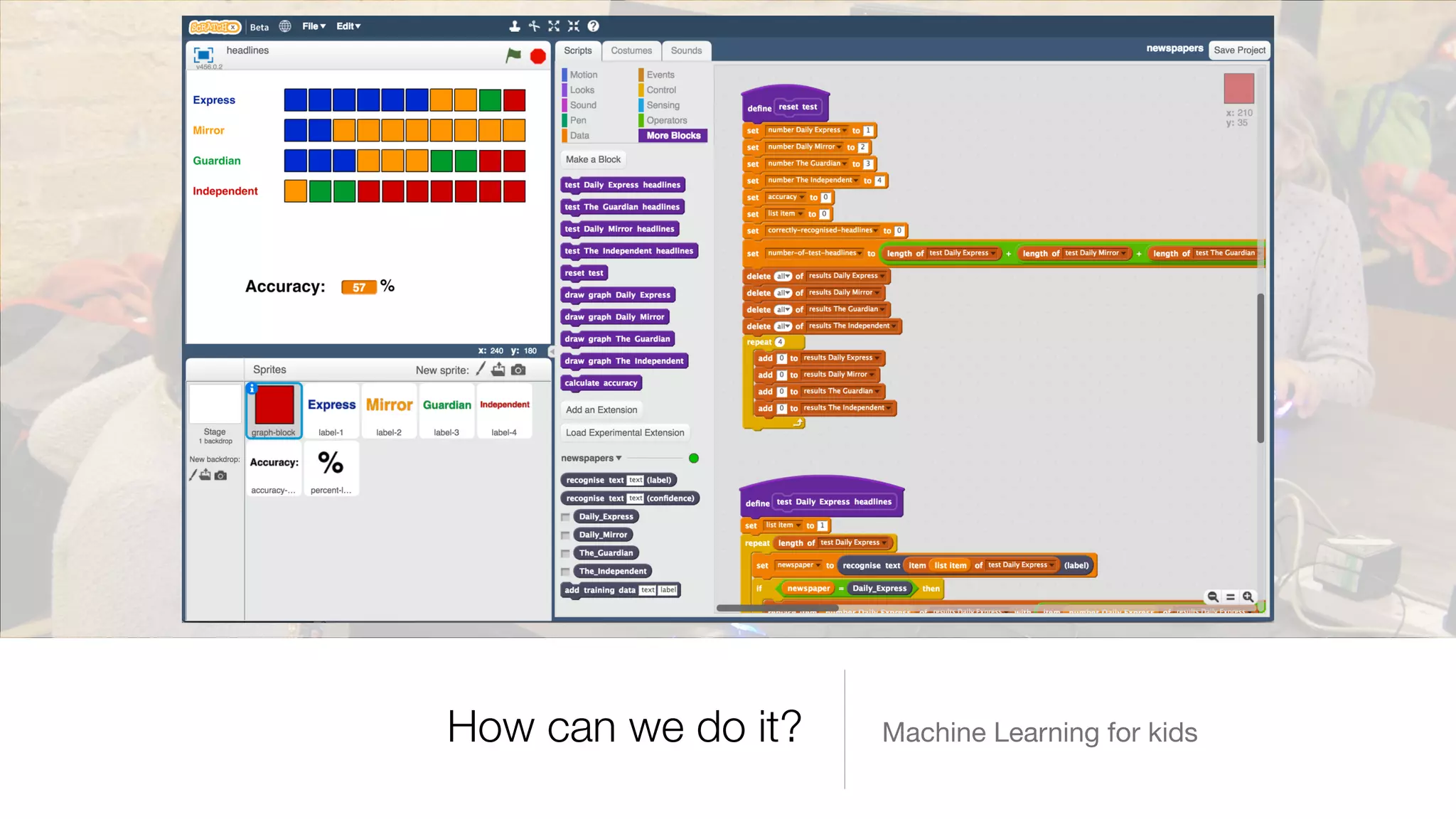The width and height of the screenshot is (1456, 819).
Task: Paint a new sprite with brush icon
Action: 481,369
